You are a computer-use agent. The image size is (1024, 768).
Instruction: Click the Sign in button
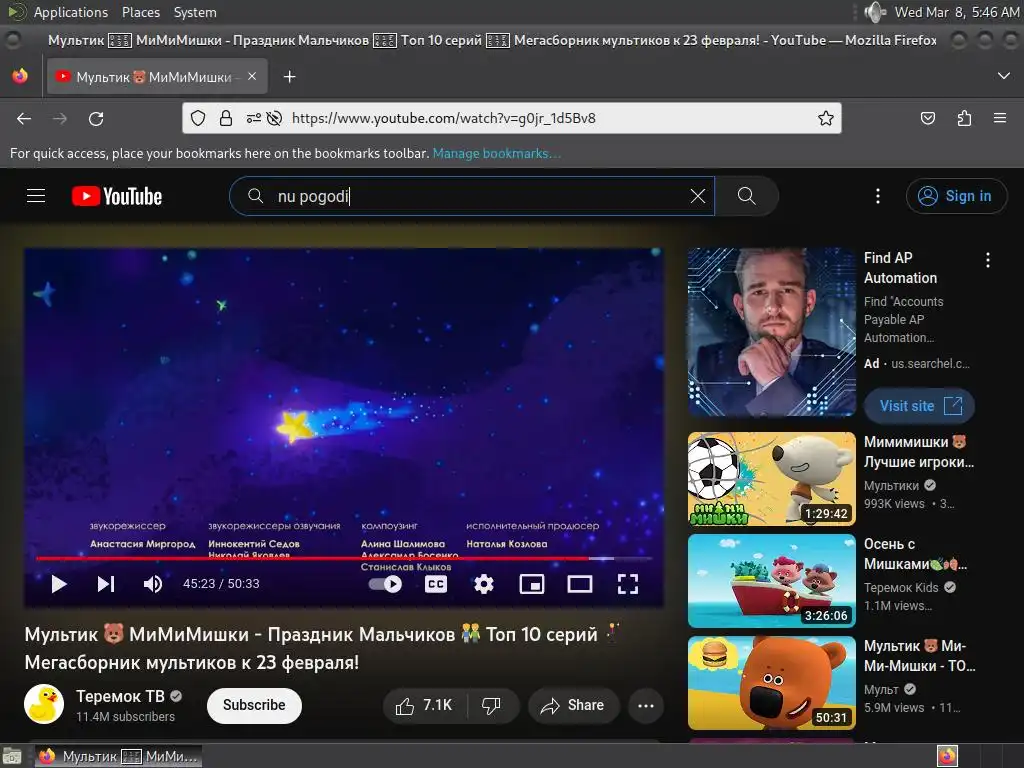956,196
